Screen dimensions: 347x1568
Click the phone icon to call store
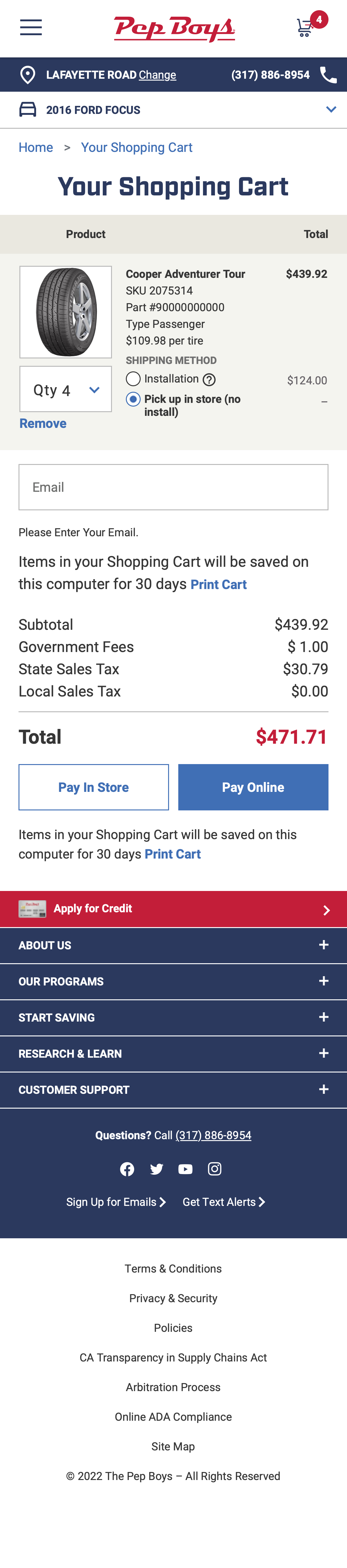pyautogui.click(x=329, y=74)
